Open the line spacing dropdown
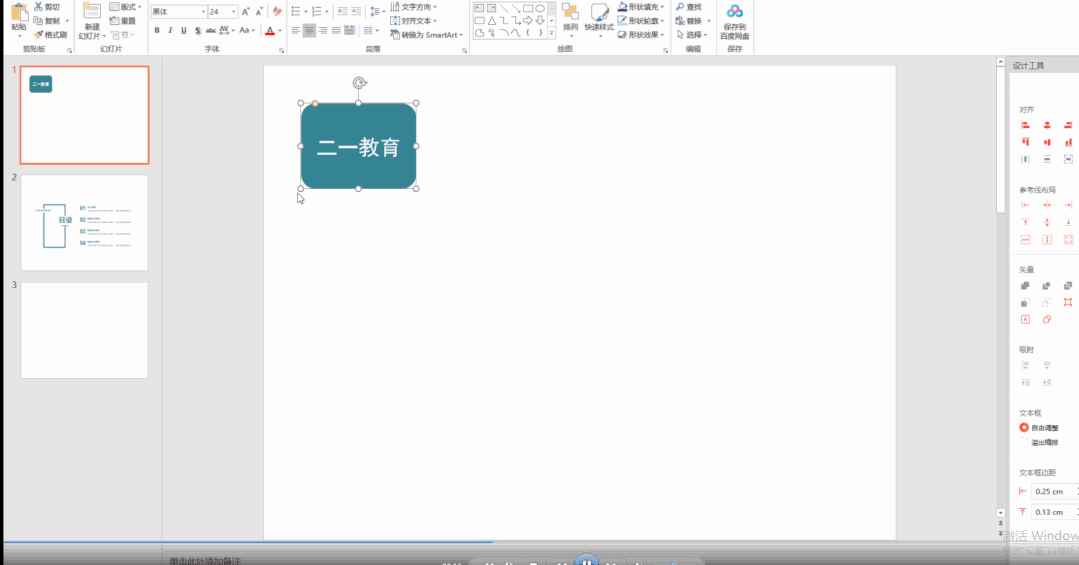This screenshot has width=1079, height=565. tap(376, 12)
